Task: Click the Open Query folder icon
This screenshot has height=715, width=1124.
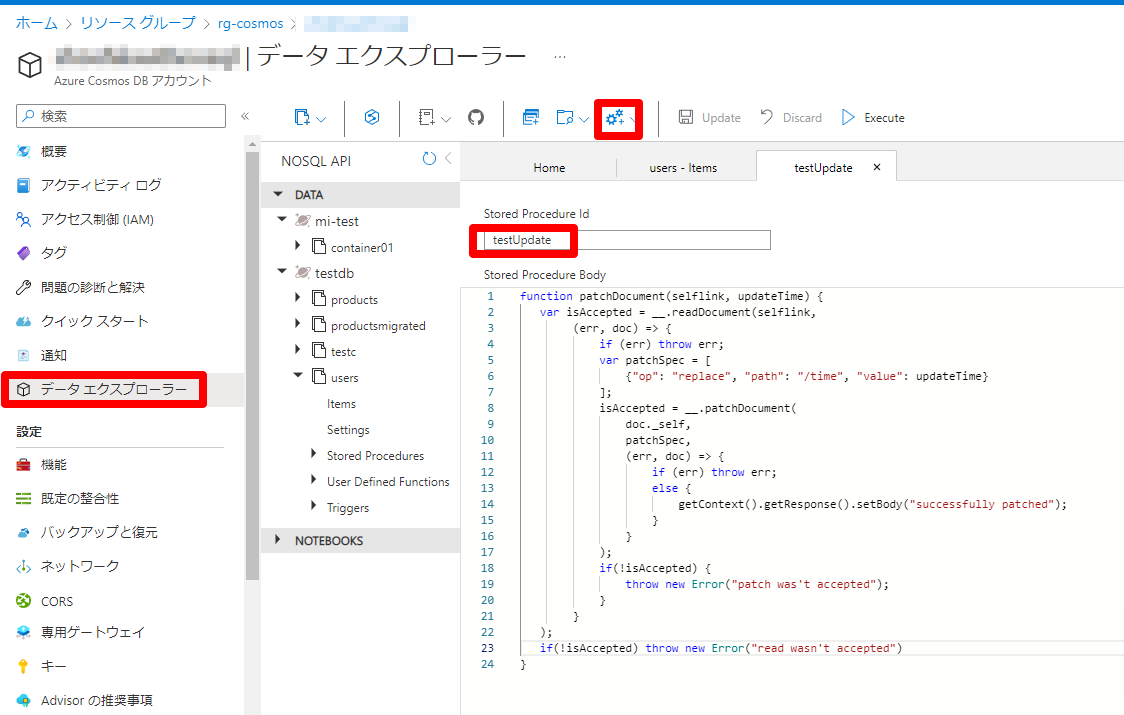Action: 565,118
